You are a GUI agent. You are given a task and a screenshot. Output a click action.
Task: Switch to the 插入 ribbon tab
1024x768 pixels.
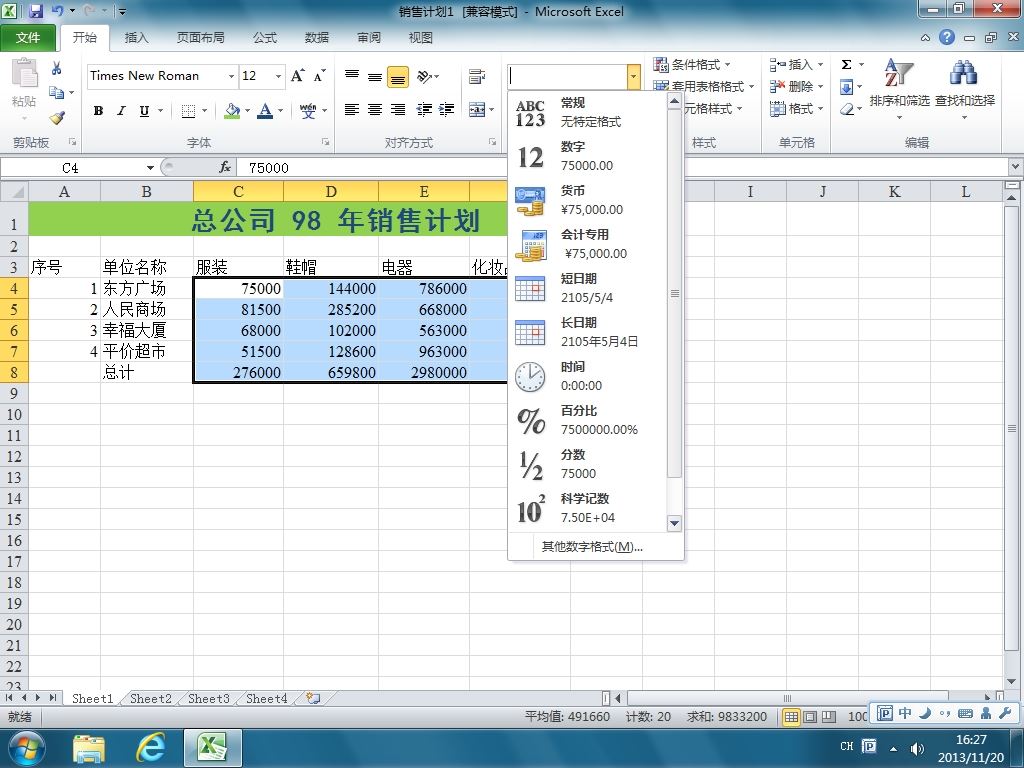coord(136,38)
